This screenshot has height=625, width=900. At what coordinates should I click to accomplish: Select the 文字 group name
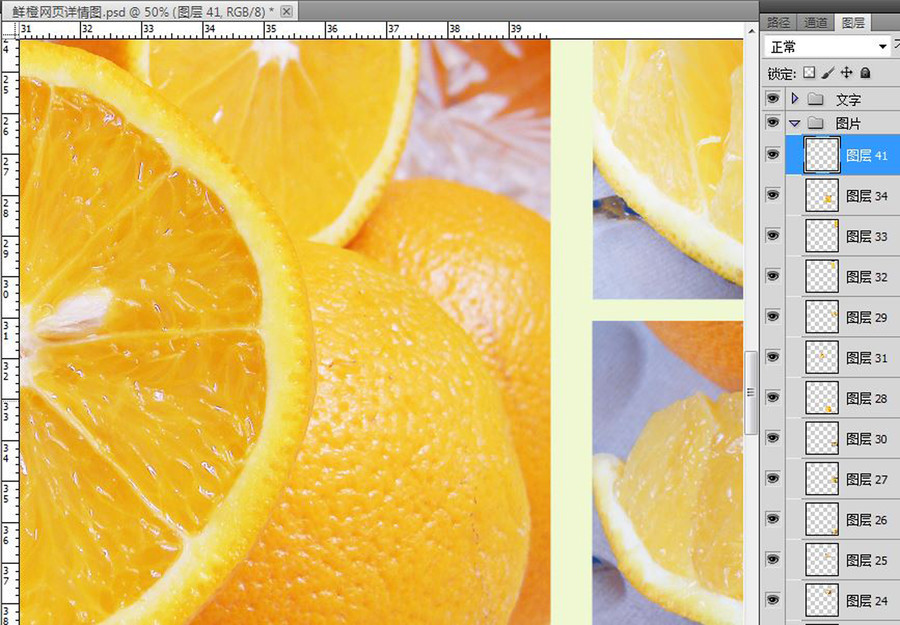point(848,100)
